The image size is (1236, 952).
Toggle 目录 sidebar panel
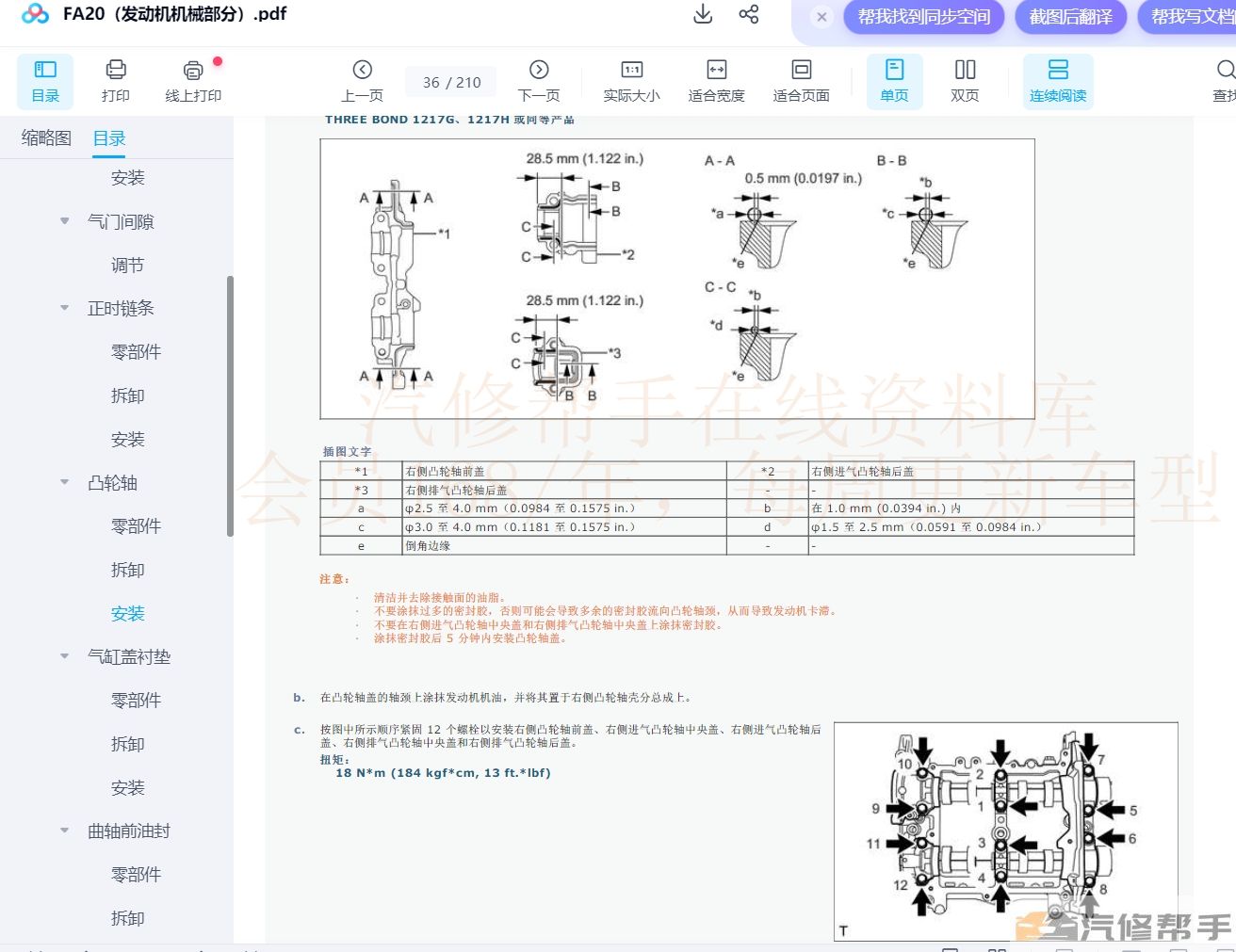coord(45,81)
